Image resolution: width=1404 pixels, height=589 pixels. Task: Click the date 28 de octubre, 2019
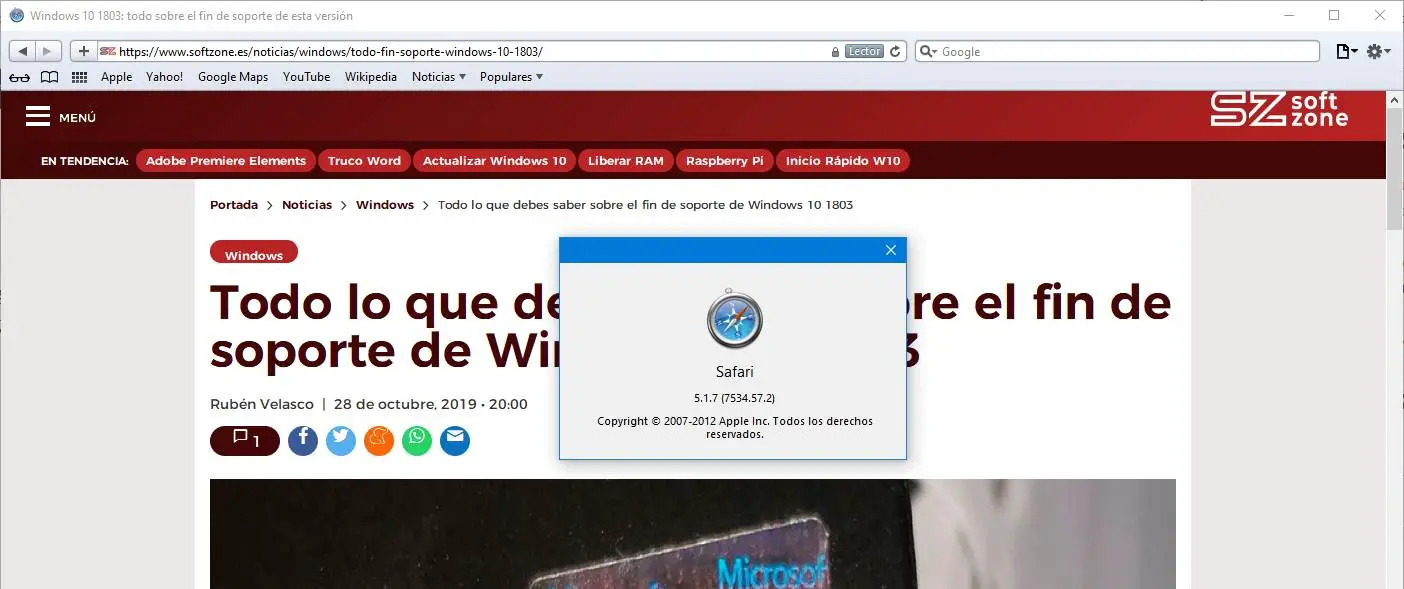pyautogui.click(x=406, y=405)
